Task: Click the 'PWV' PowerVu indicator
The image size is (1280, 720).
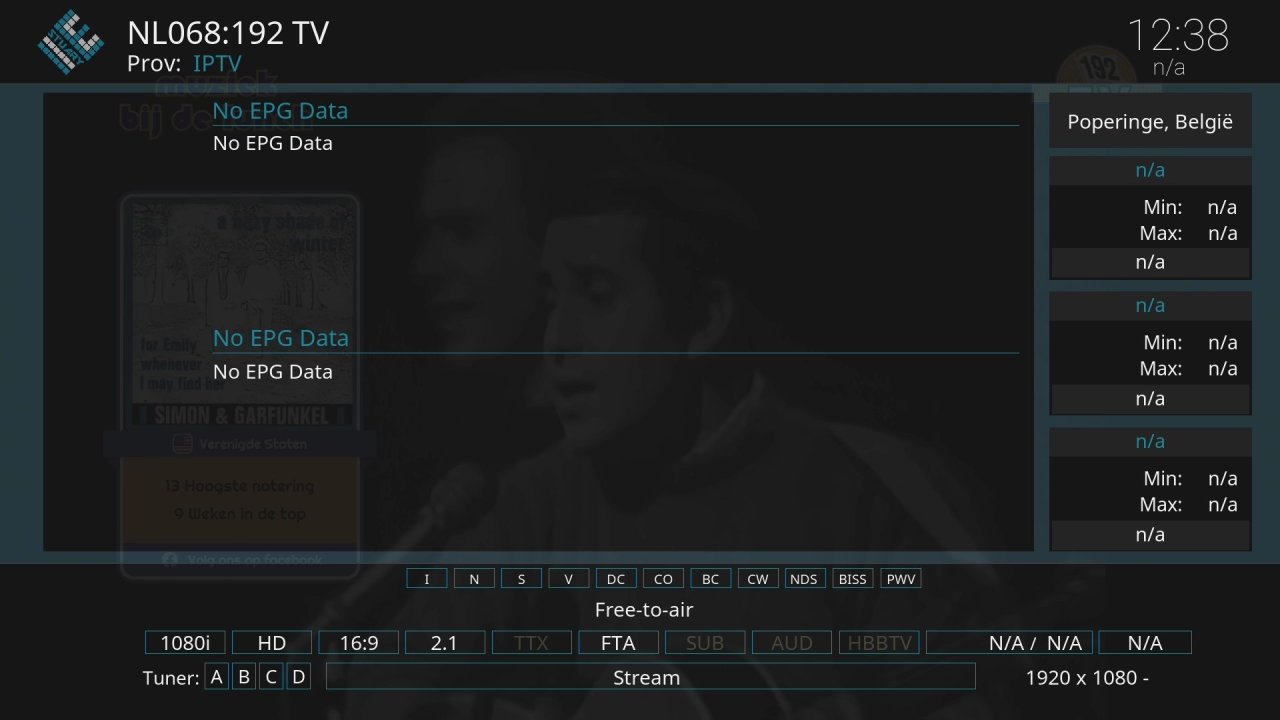Action: click(x=900, y=579)
